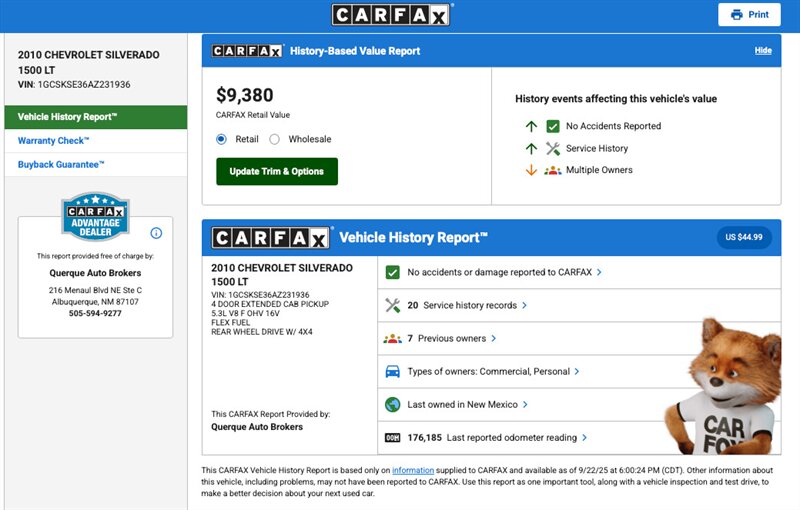Click the tools icon in service history records row
Viewport: 800px width, 510px height.
click(x=392, y=305)
